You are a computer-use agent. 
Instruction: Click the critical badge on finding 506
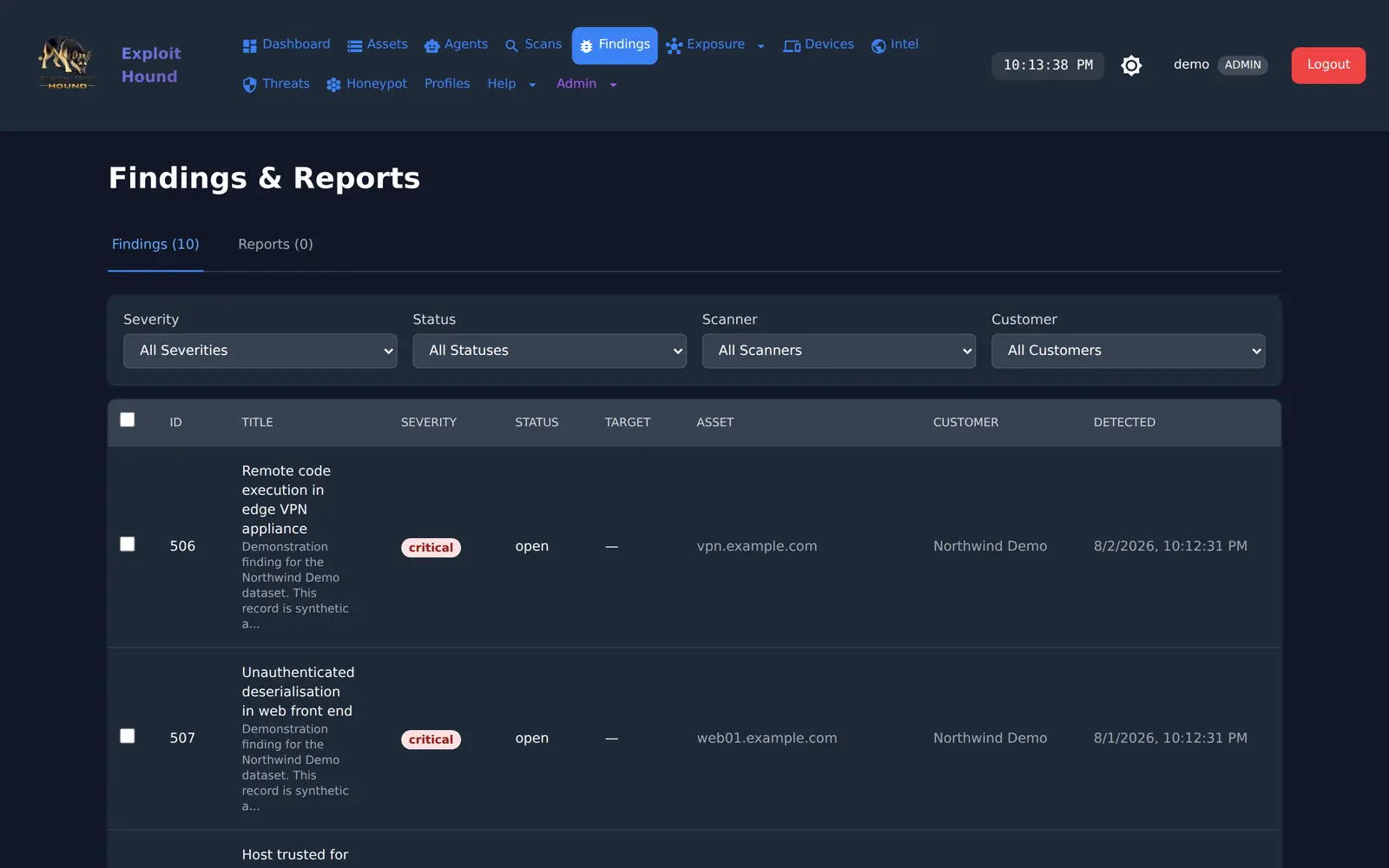coord(431,548)
